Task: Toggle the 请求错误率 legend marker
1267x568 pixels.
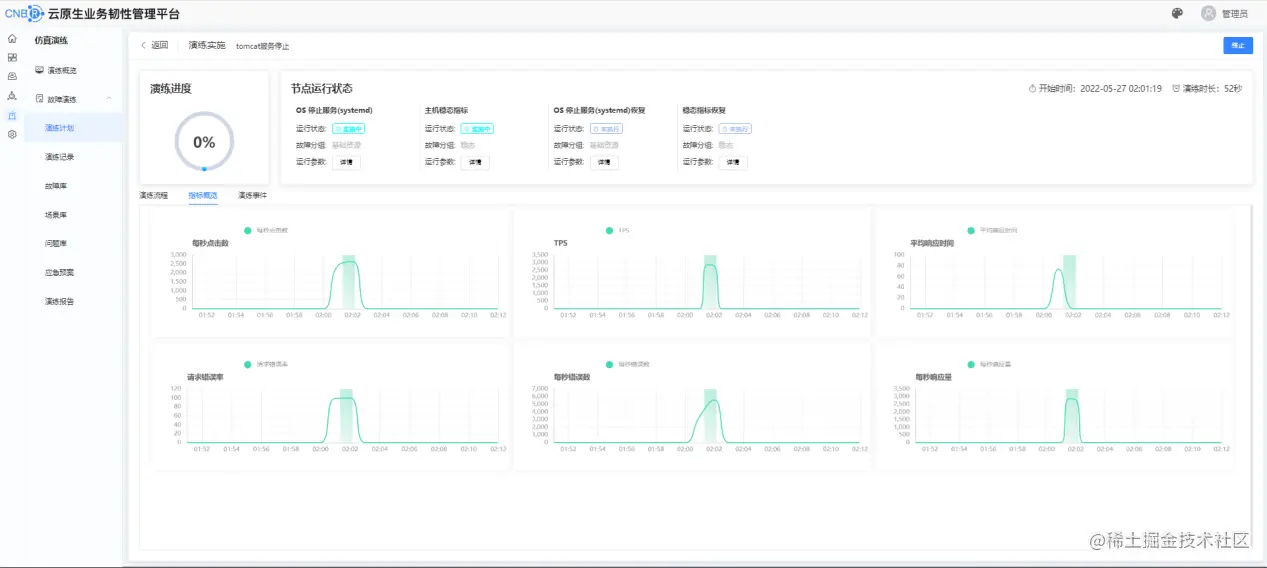Action: [248, 364]
